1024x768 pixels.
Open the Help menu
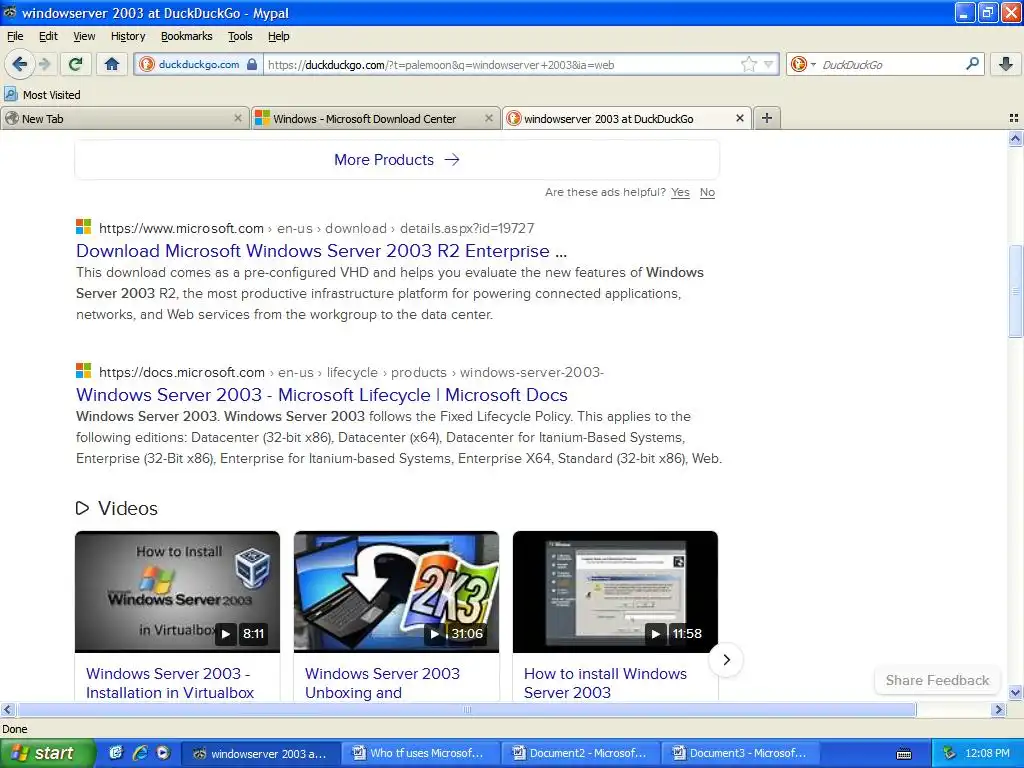279,36
